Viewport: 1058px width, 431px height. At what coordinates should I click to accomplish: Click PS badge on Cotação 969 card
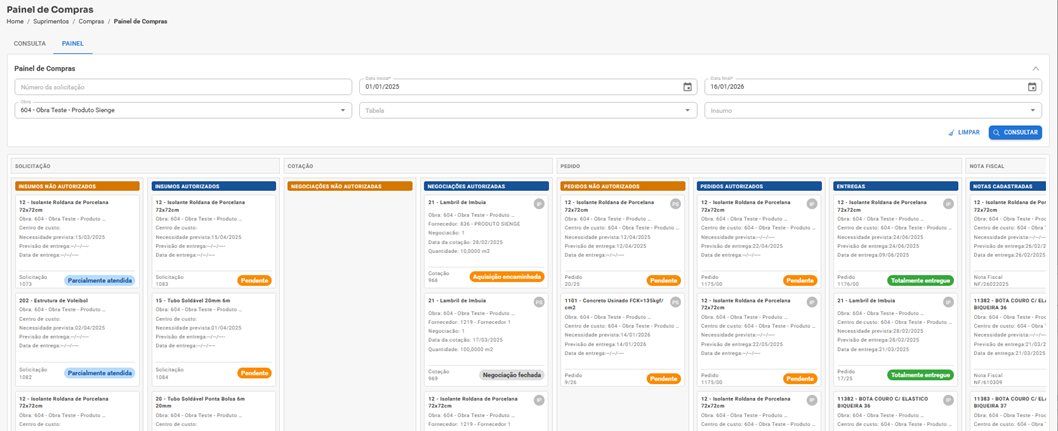point(539,302)
